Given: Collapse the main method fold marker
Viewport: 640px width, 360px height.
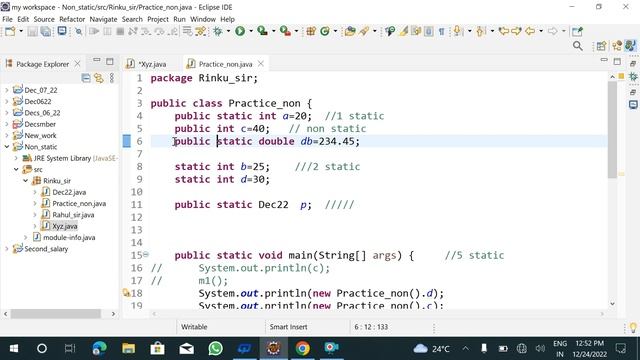Looking at the screenshot, I should (146, 255).
